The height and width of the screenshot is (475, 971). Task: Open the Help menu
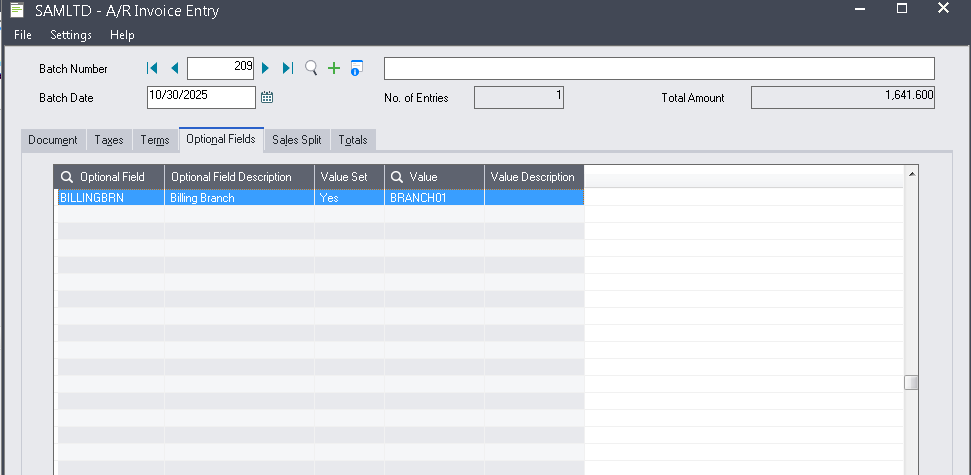122,35
